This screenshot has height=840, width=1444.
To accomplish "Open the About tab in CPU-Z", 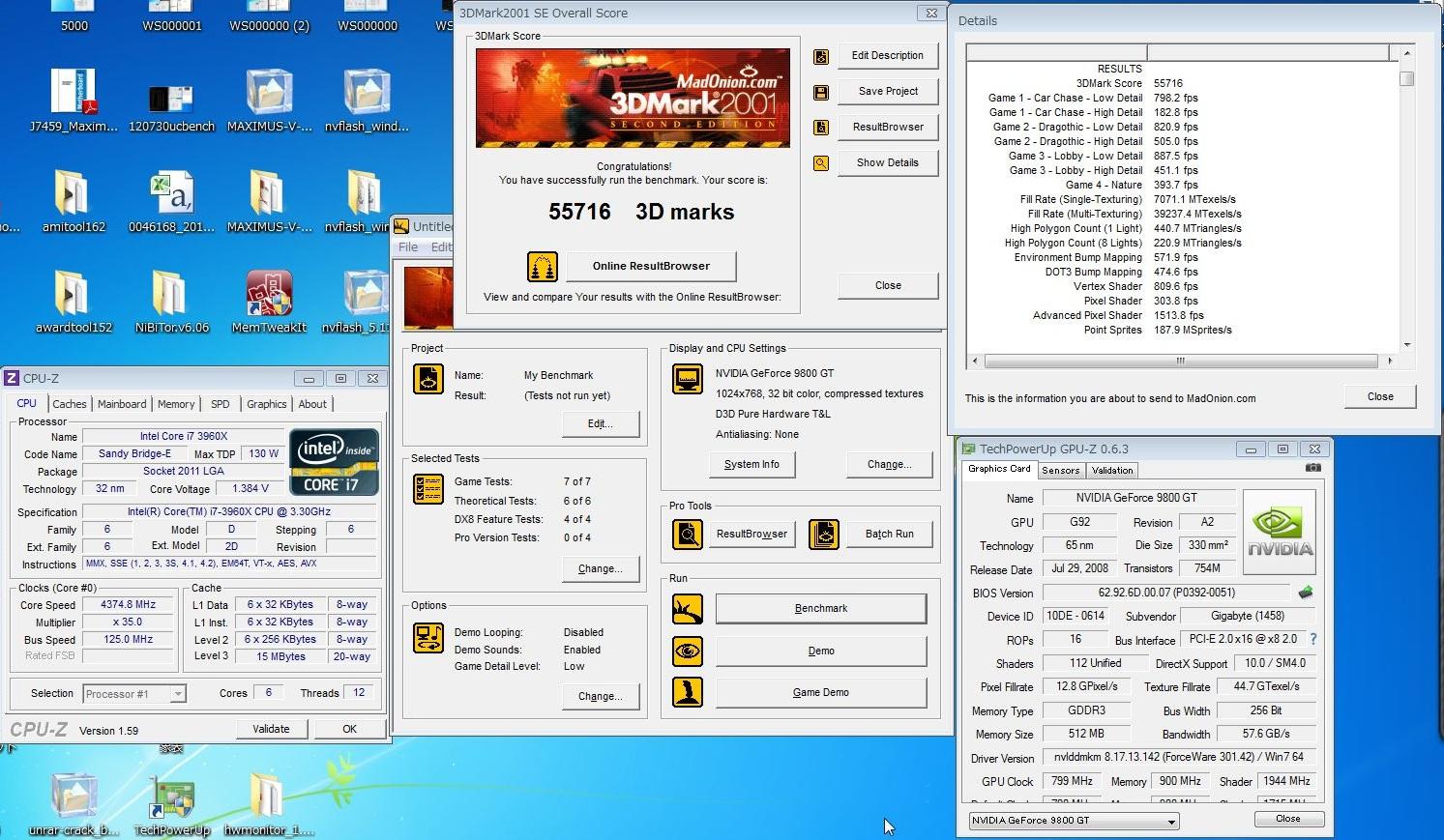I will pyautogui.click(x=312, y=404).
